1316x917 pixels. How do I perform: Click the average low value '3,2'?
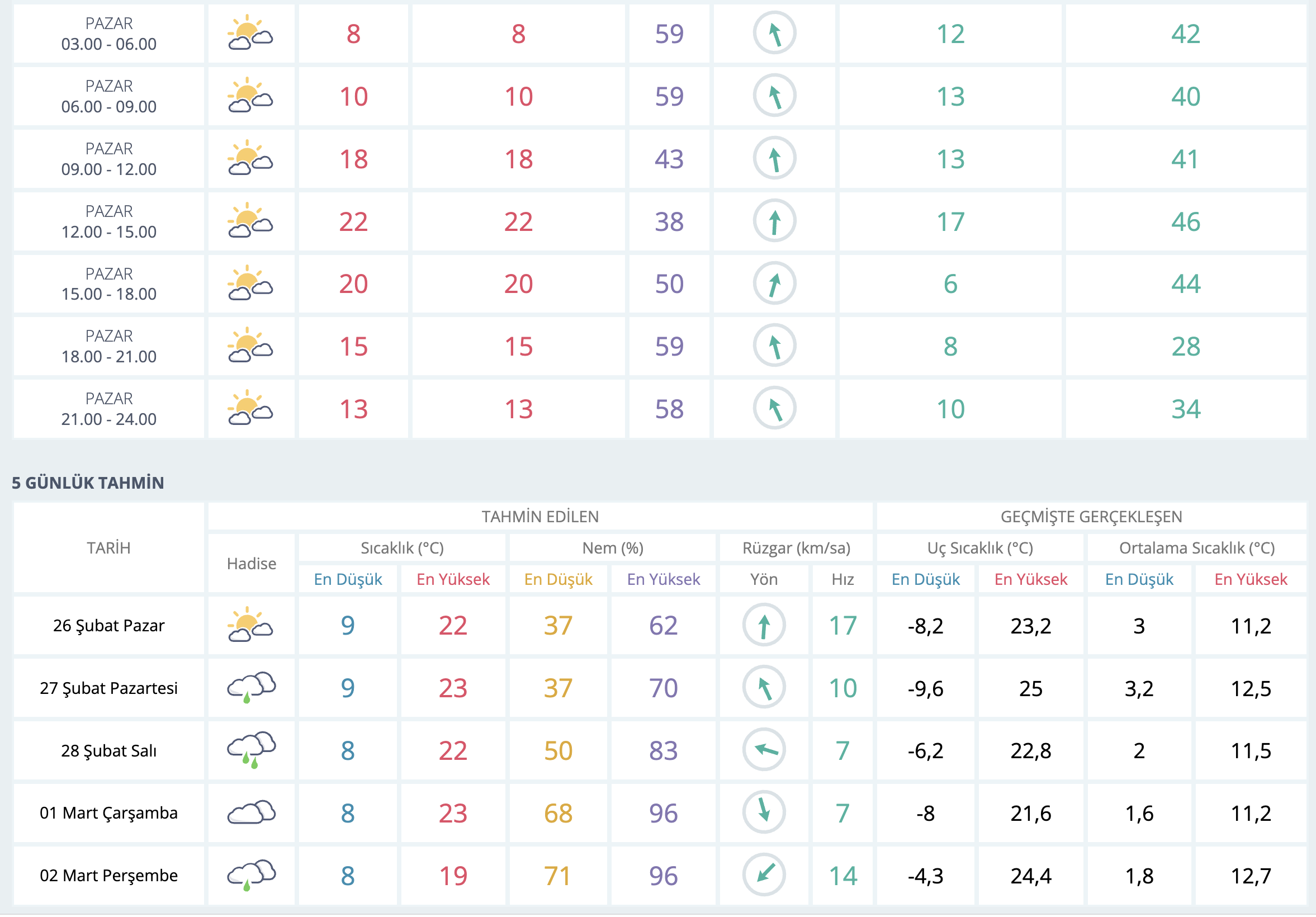[1139, 688]
